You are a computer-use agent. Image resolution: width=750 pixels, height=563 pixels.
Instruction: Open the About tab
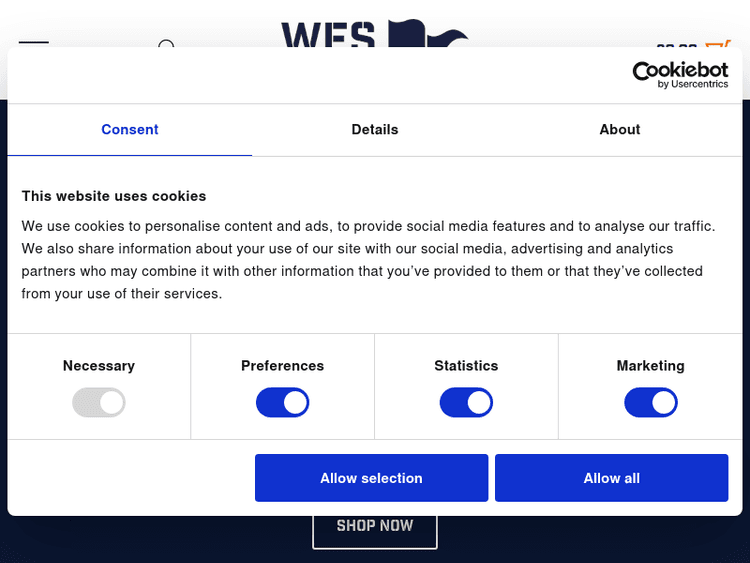pos(620,130)
